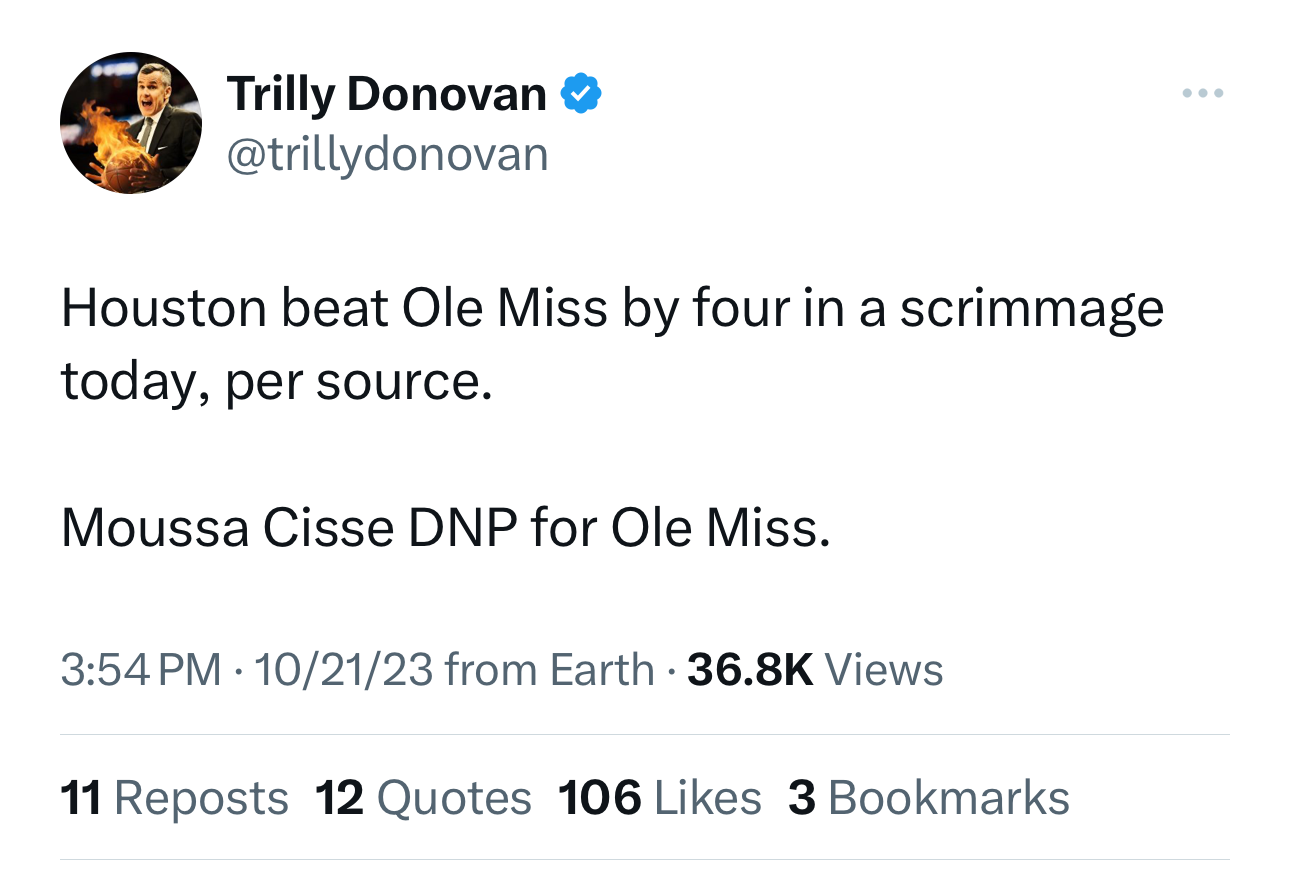Open the @trillydonovan handle link
The width and height of the screenshot is (1290, 887).
click(x=388, y=154)
